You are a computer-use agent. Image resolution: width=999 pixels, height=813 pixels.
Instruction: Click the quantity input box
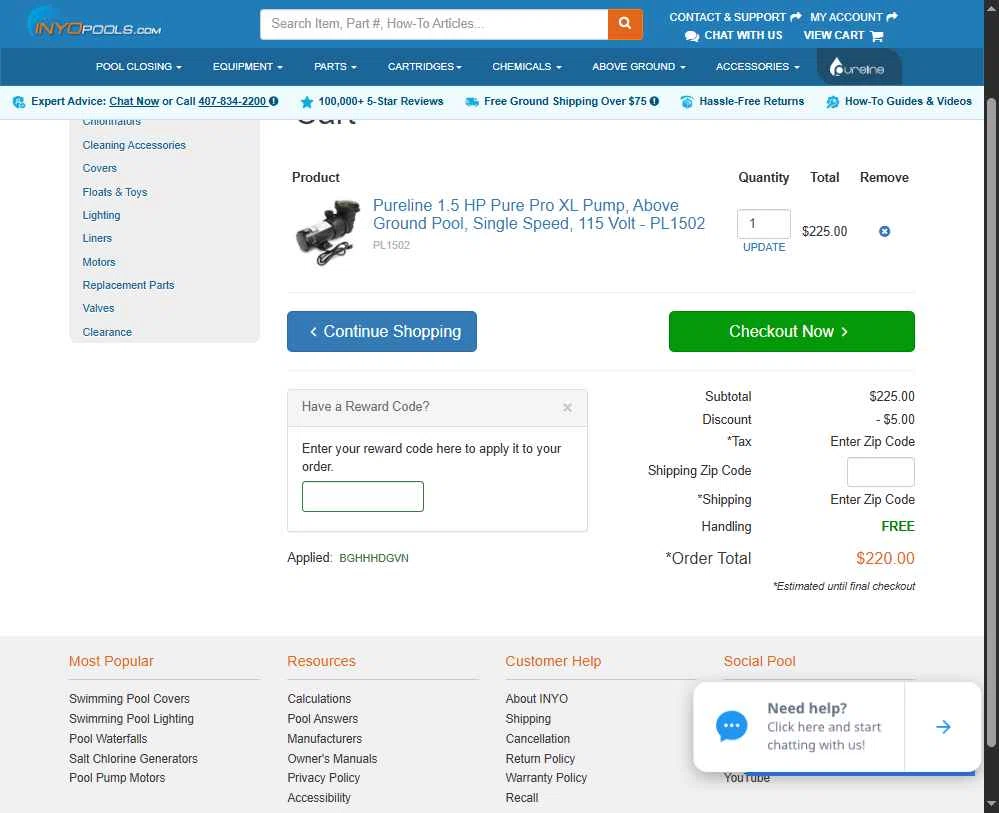click(x=763, y=224)
